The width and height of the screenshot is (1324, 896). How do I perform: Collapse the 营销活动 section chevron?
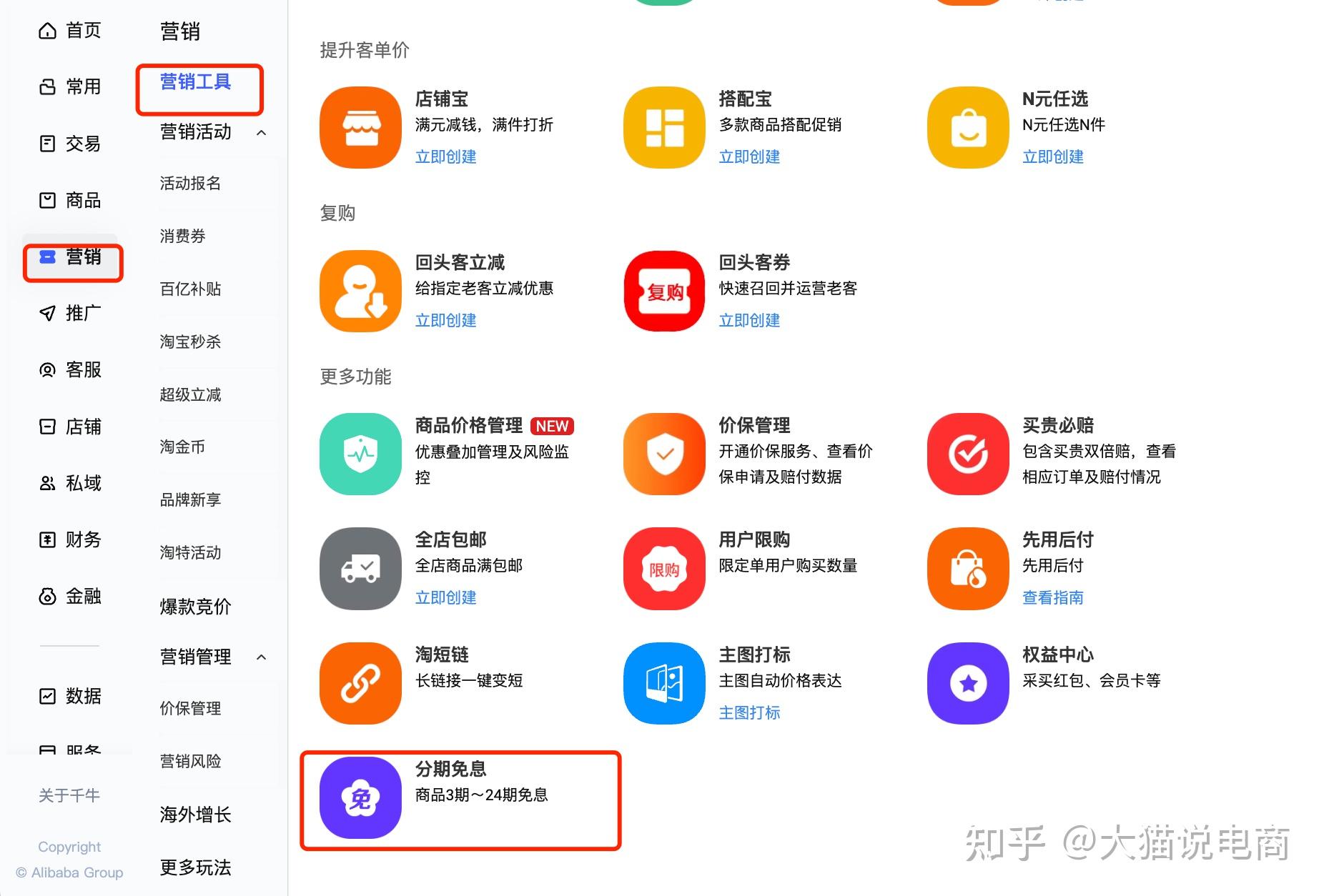click(x=262, y=132)
